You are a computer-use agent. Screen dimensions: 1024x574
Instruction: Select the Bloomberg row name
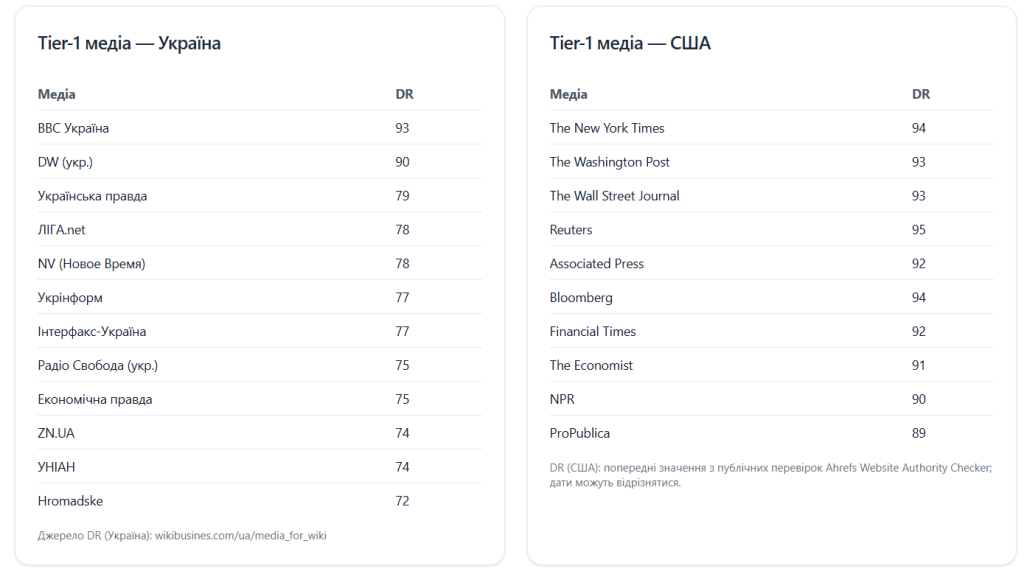(581, 298)
